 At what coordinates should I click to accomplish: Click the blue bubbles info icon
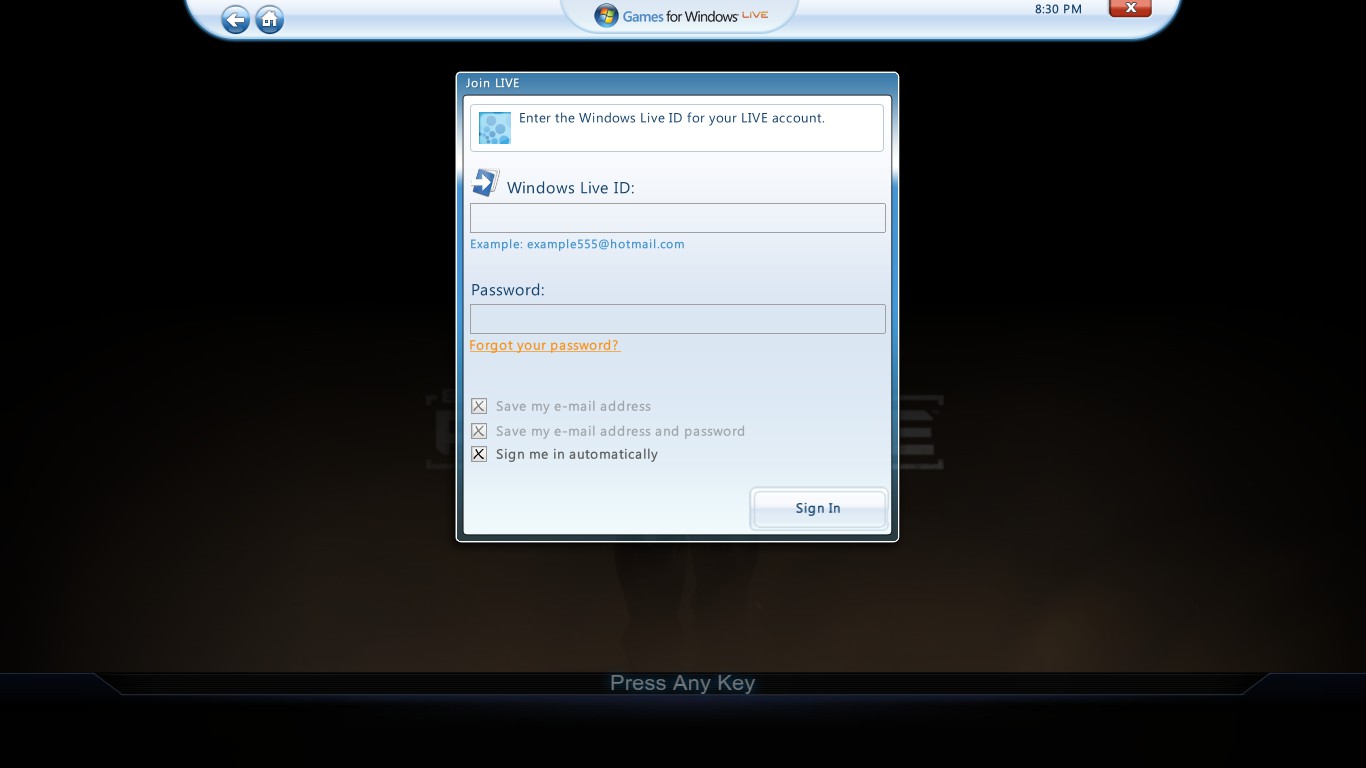click(495, 128)
